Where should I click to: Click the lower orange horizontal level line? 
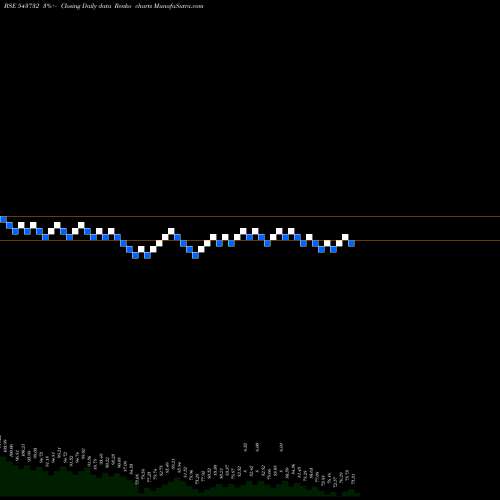(x=250, y=240)
